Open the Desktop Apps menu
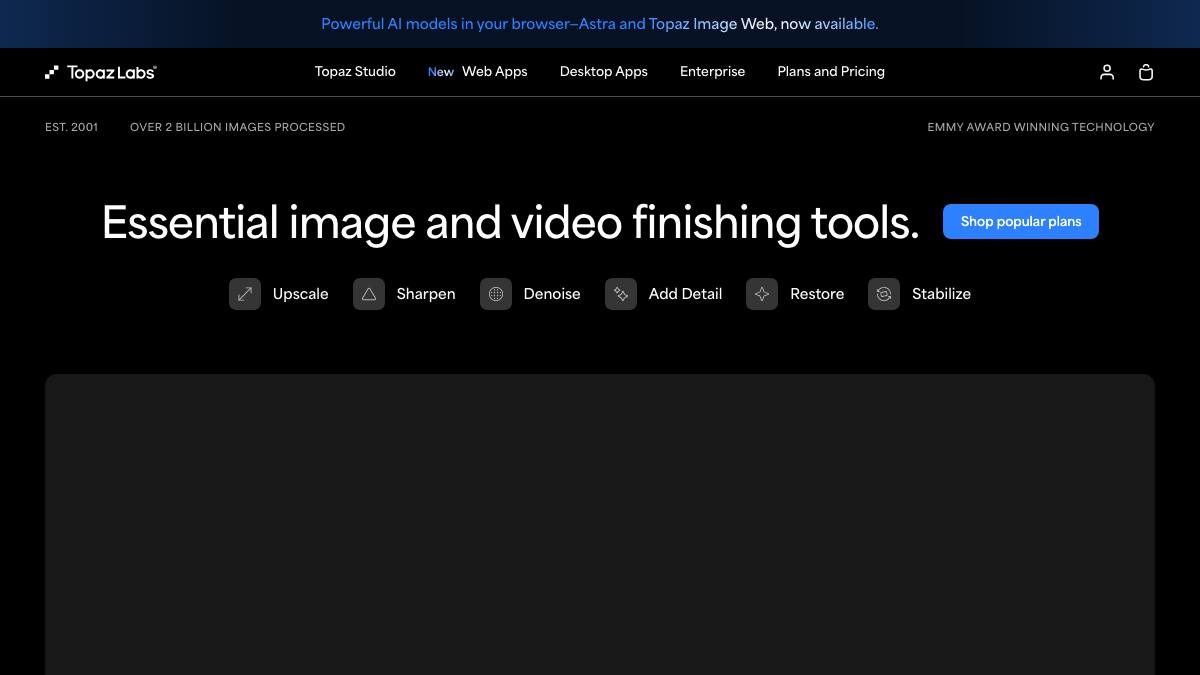Screen dimensions: 1200x675 [x=604, y=72]
